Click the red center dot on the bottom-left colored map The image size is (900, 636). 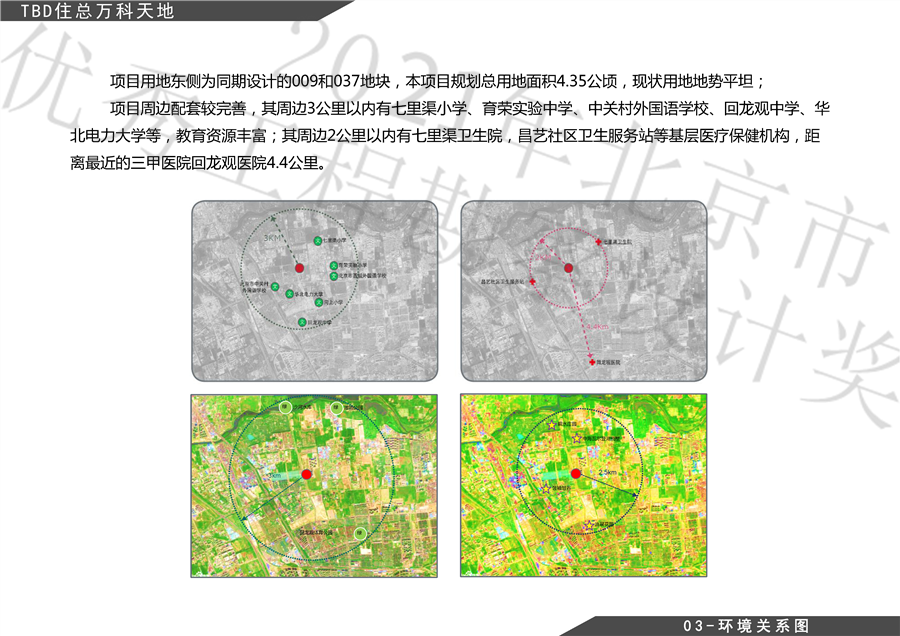pyautogui.click(x=307, y=474)
